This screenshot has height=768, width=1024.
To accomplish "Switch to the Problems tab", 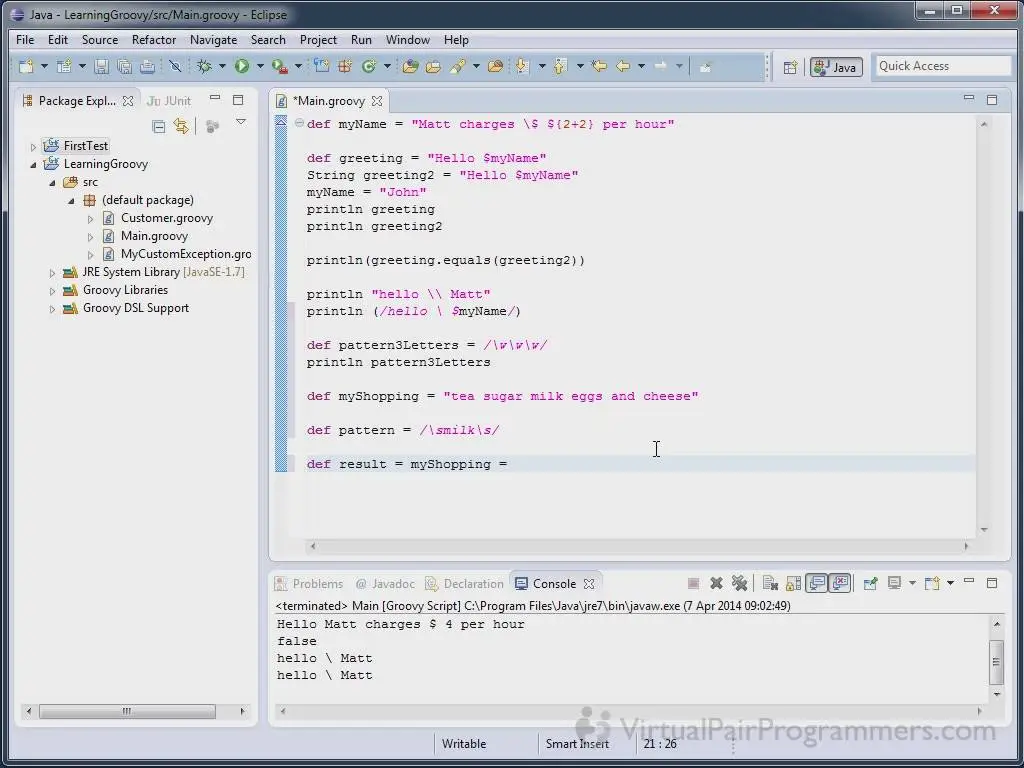I will tap(317, 584).
